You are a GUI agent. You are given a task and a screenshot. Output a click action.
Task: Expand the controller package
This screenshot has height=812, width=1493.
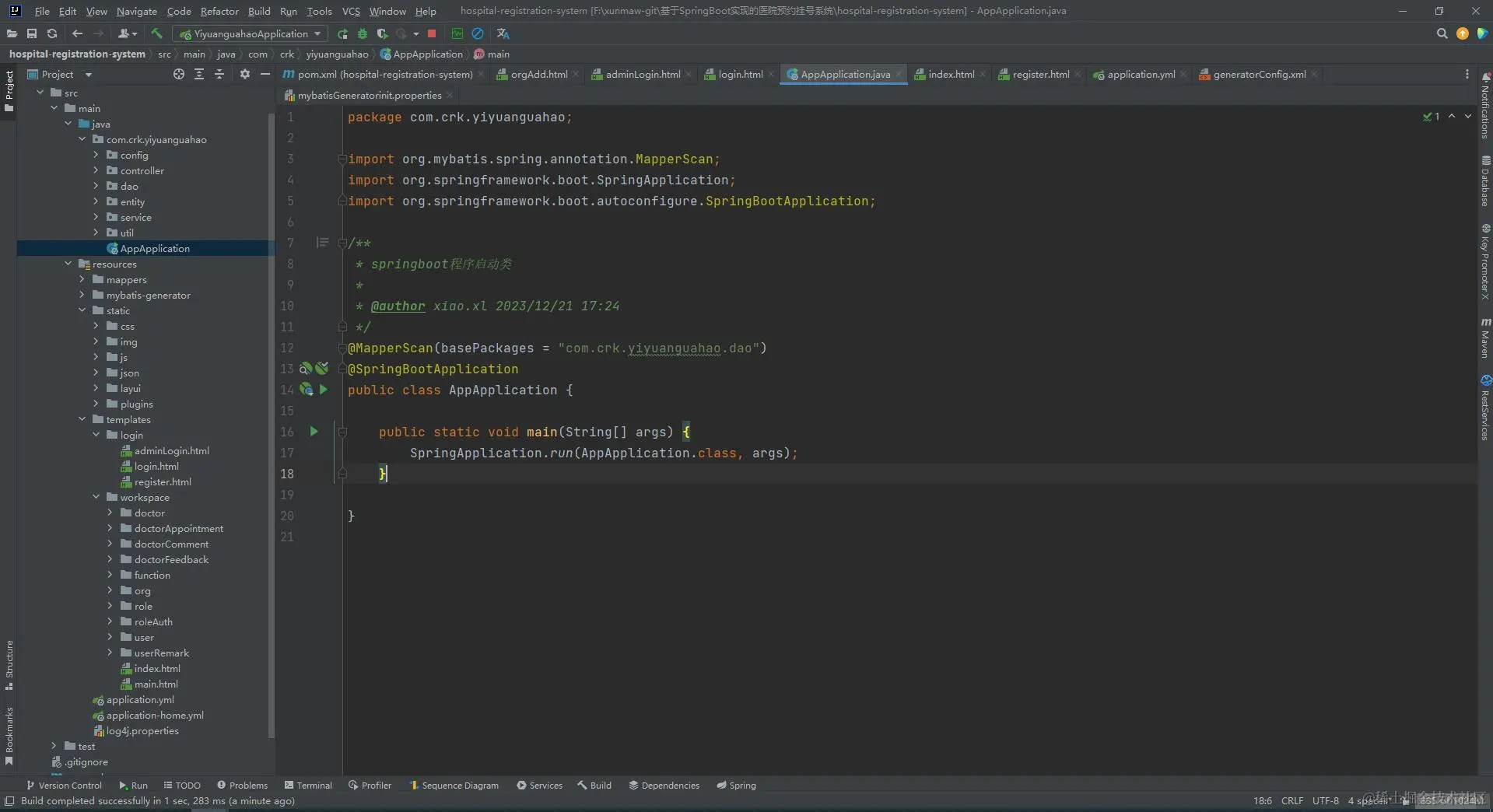(96, 170)
